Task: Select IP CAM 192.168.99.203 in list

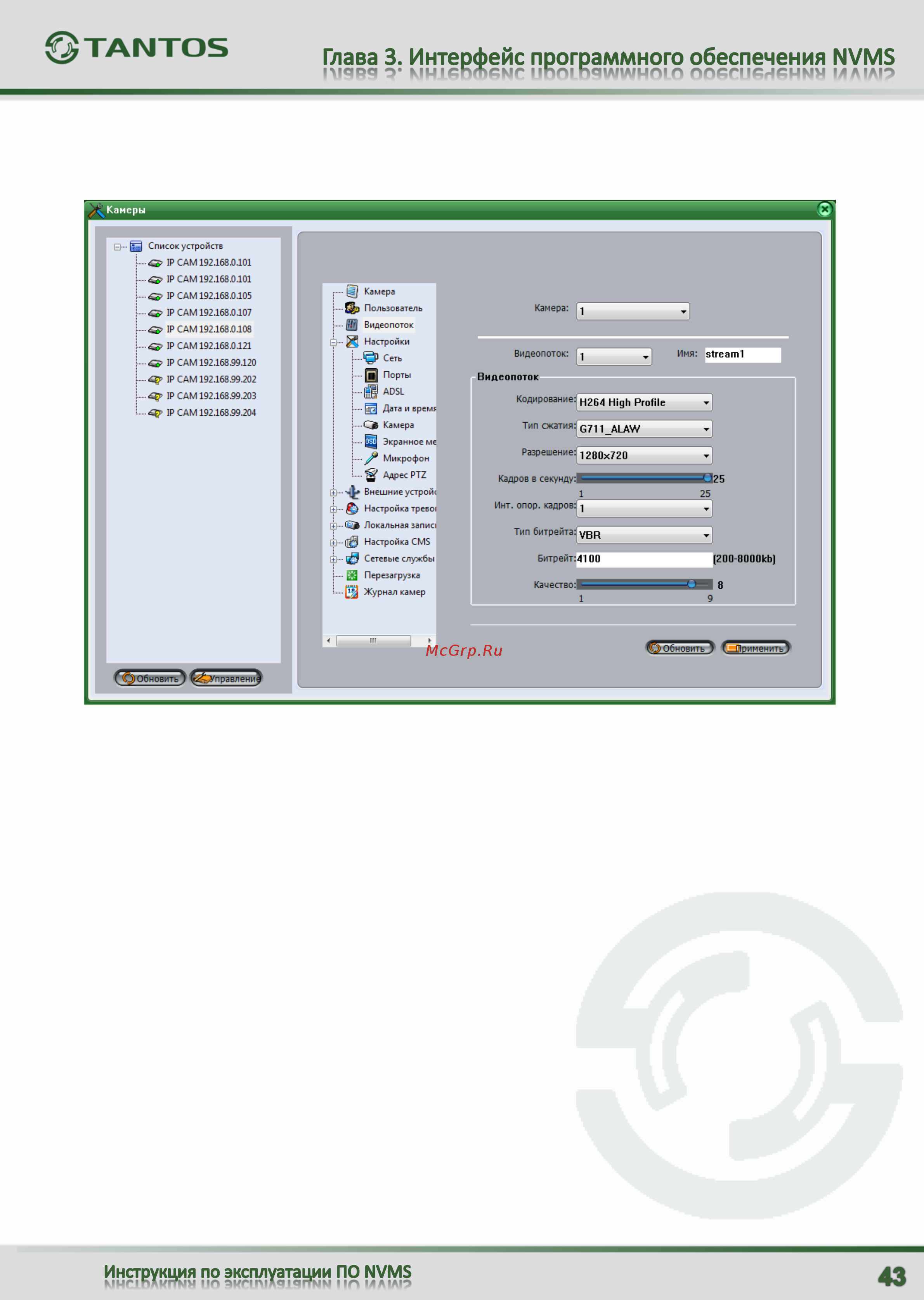Action: (211, 396)
